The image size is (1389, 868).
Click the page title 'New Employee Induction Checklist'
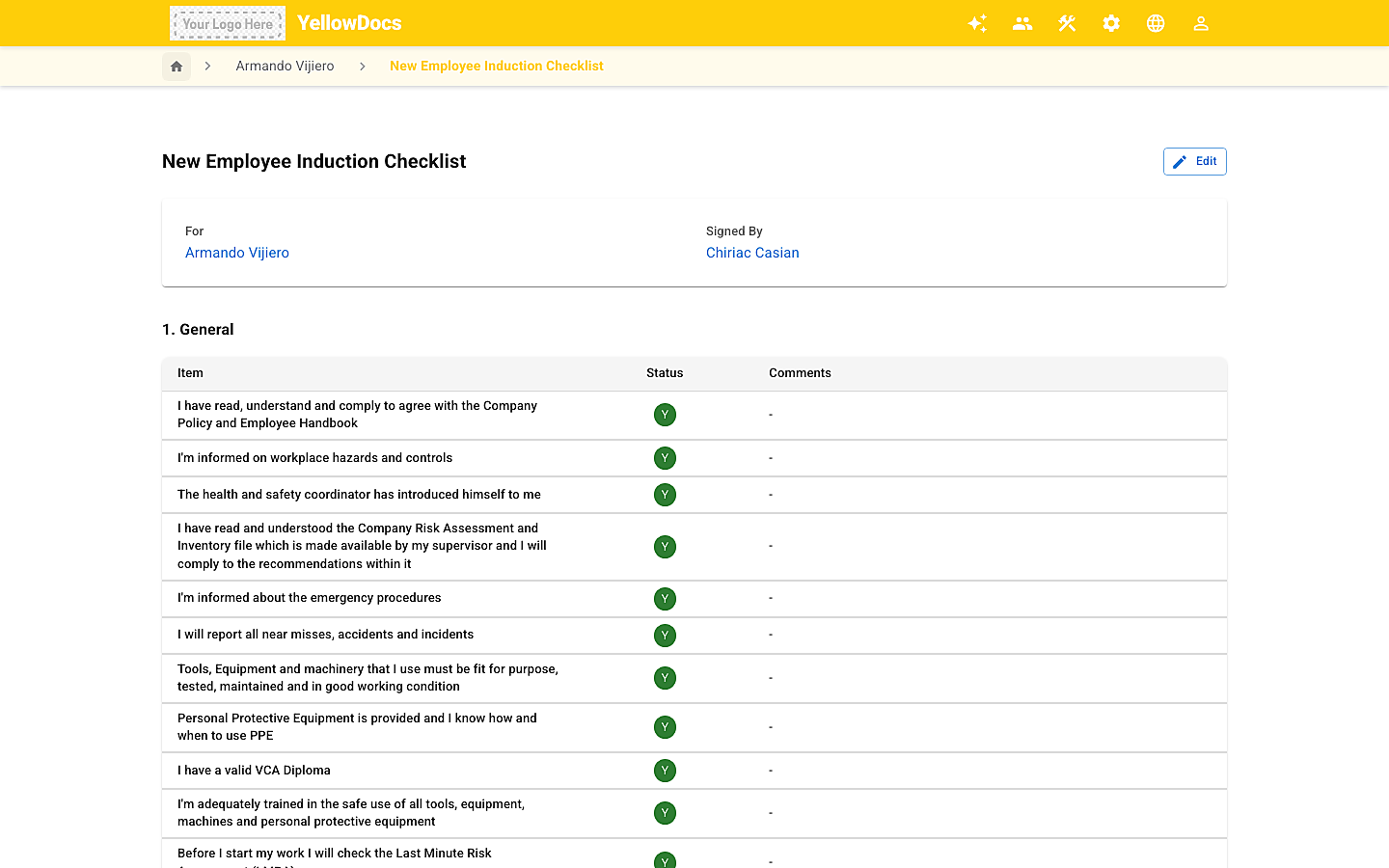click(x=314, y=161)
